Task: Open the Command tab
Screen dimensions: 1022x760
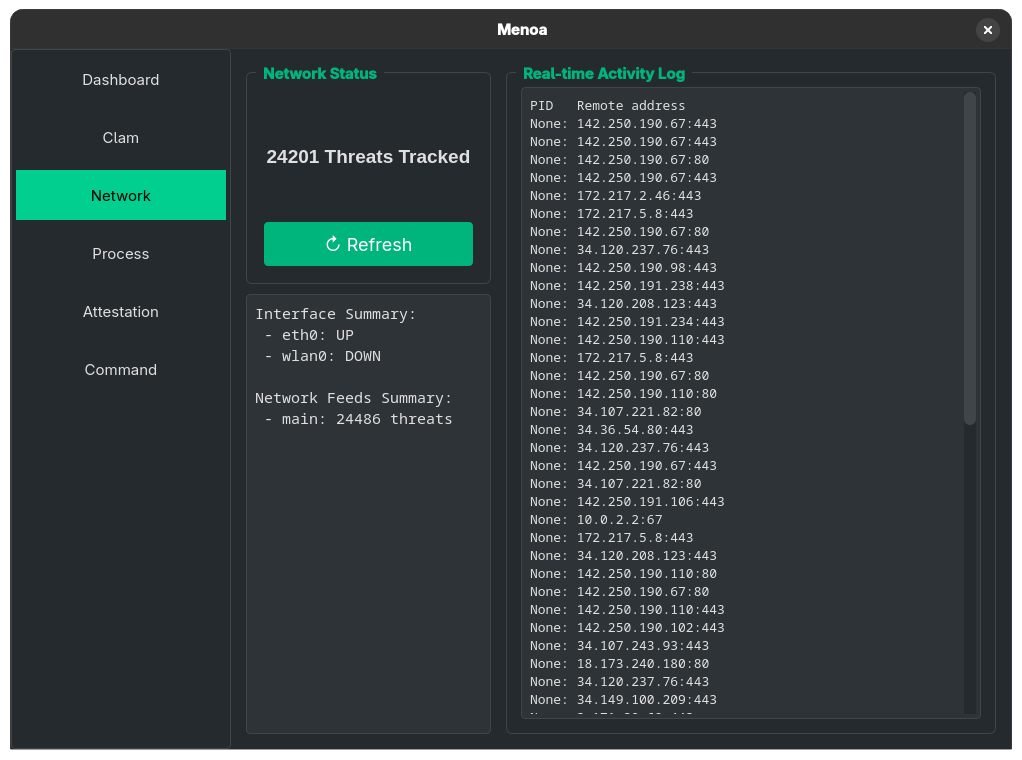Action: click(121, 370)
